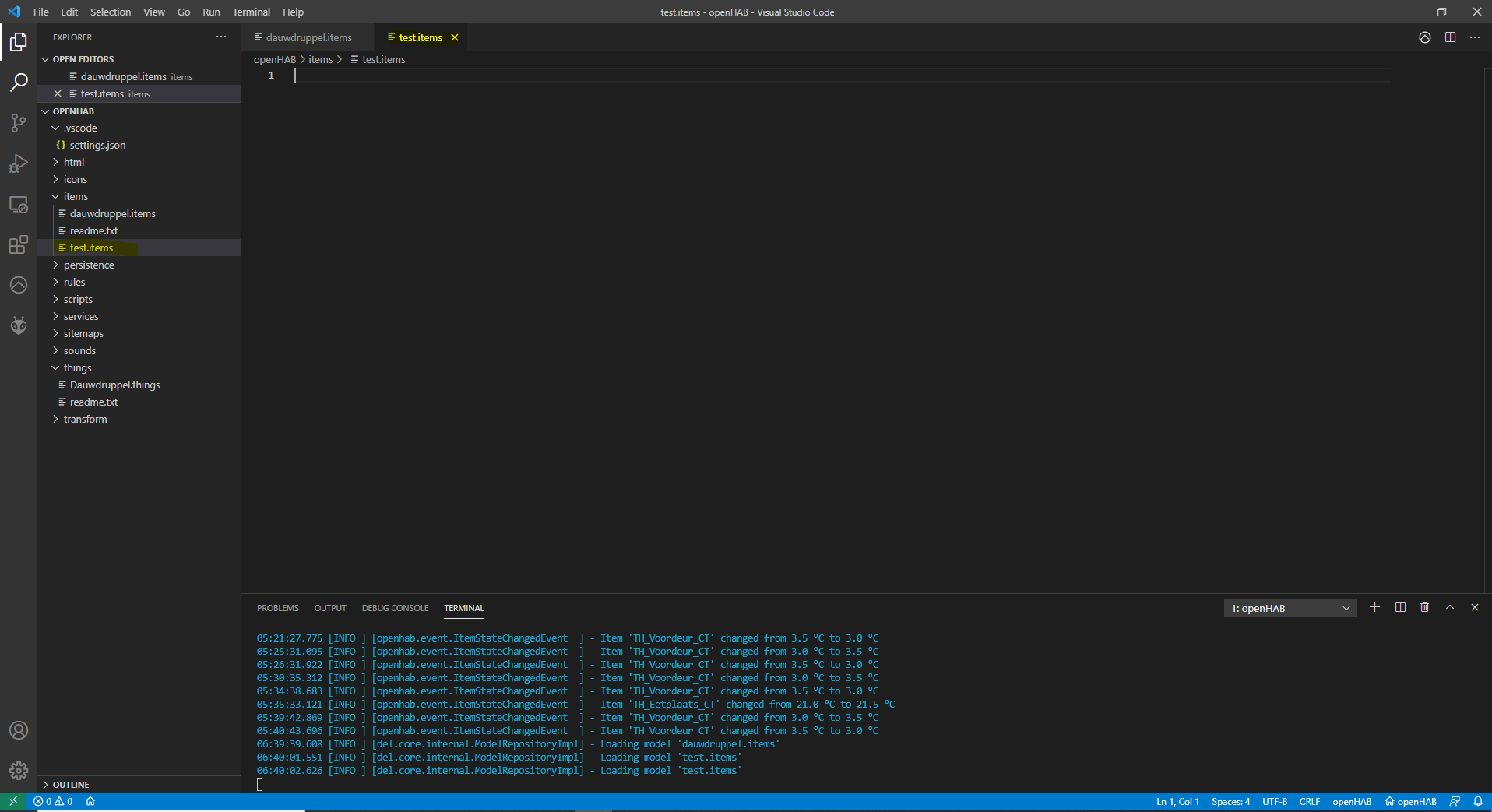Click 'openHAB' in the breadcrumb path

[x=275, y=59]
